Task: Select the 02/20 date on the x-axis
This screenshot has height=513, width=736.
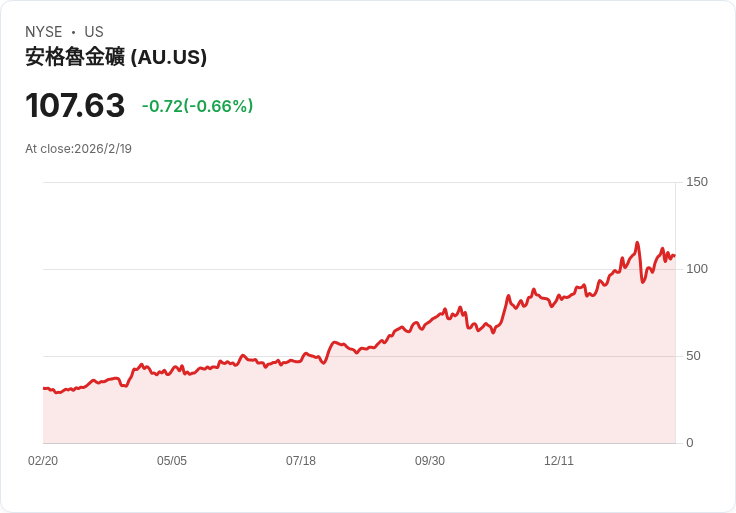Action: point(43,461)
